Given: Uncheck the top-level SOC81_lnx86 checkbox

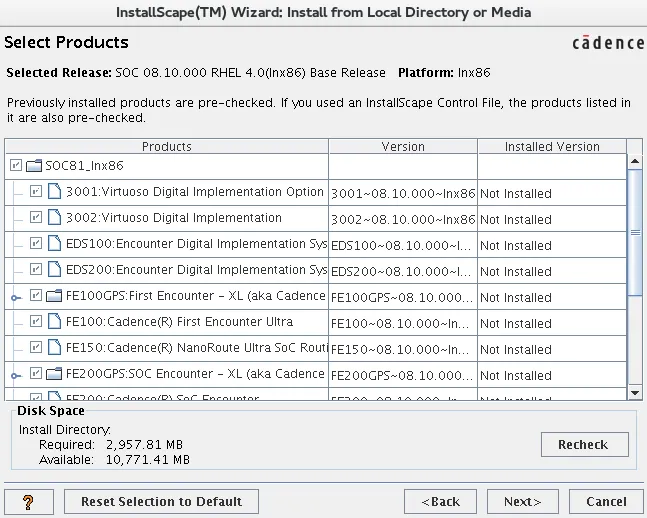Looking at the screenshot, I should coord(15,166).
